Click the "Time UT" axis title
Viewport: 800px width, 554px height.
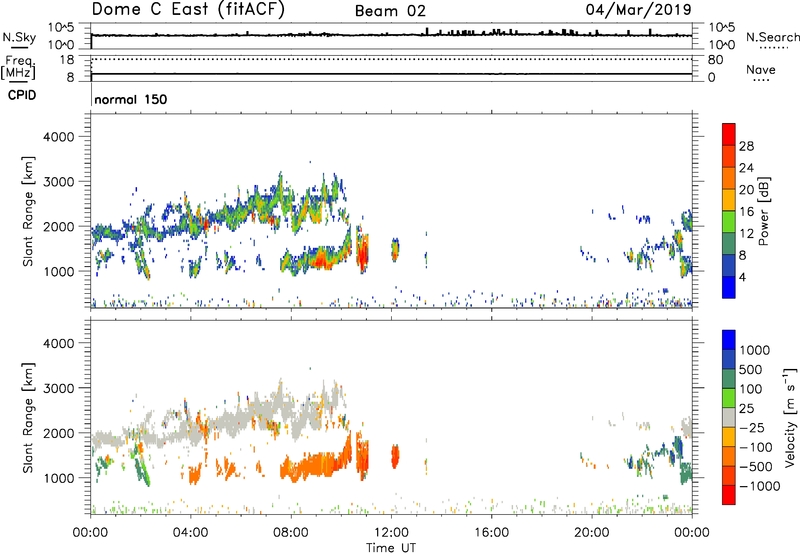(391, 548)
